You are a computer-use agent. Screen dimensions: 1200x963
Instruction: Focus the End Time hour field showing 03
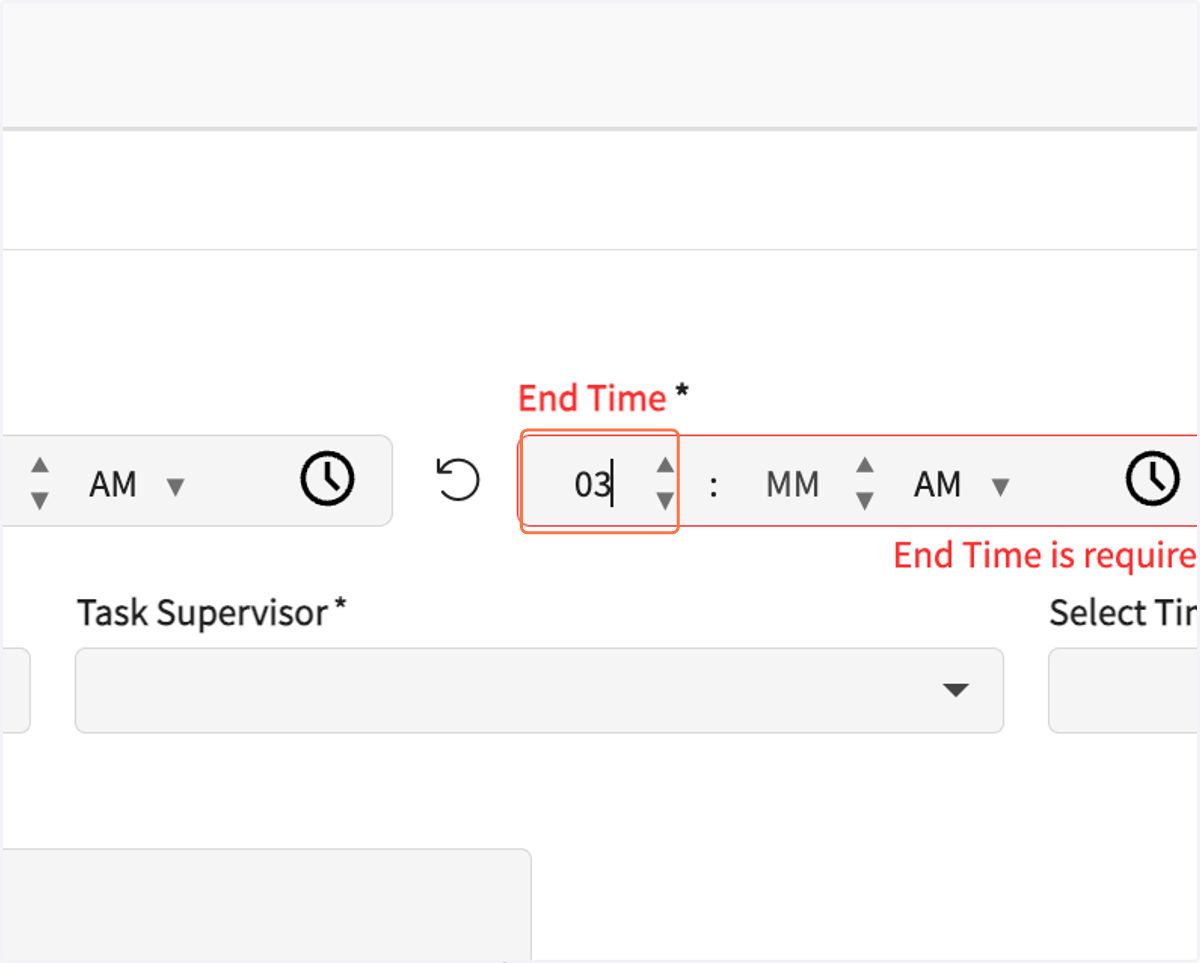pyautogui.click(x=591, y=485)
